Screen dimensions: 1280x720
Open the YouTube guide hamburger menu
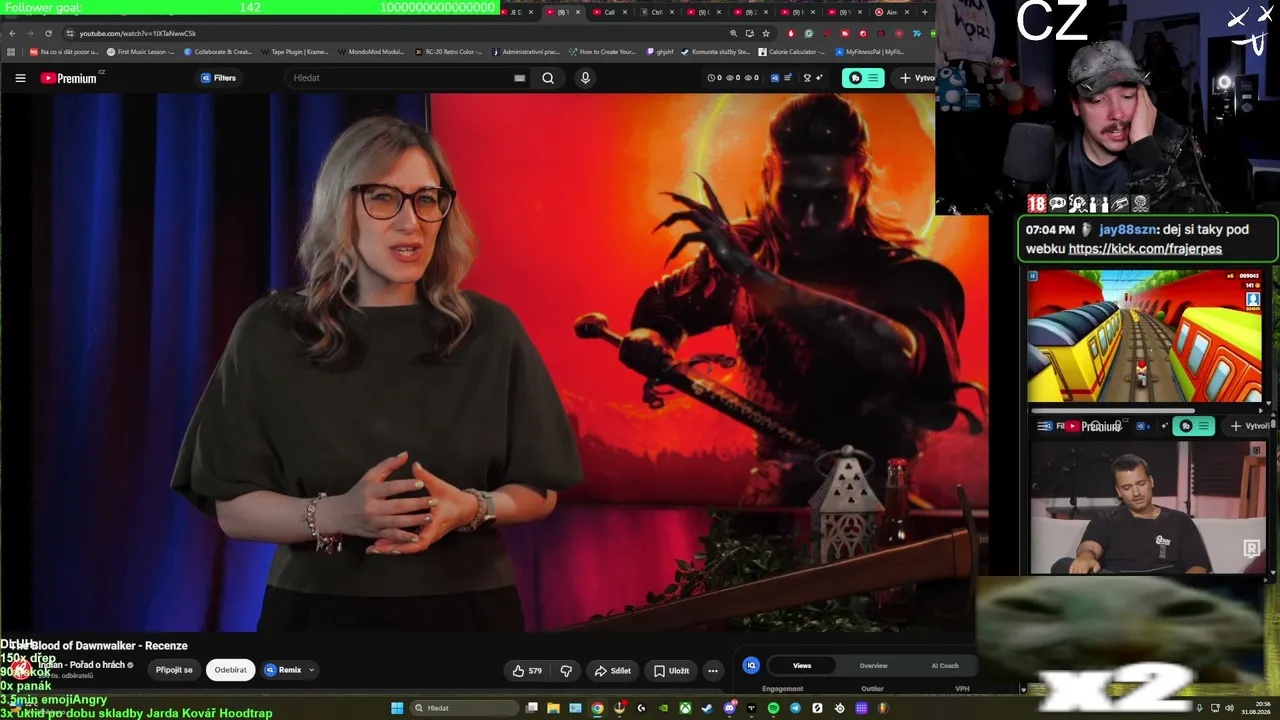tap(20, 78)
